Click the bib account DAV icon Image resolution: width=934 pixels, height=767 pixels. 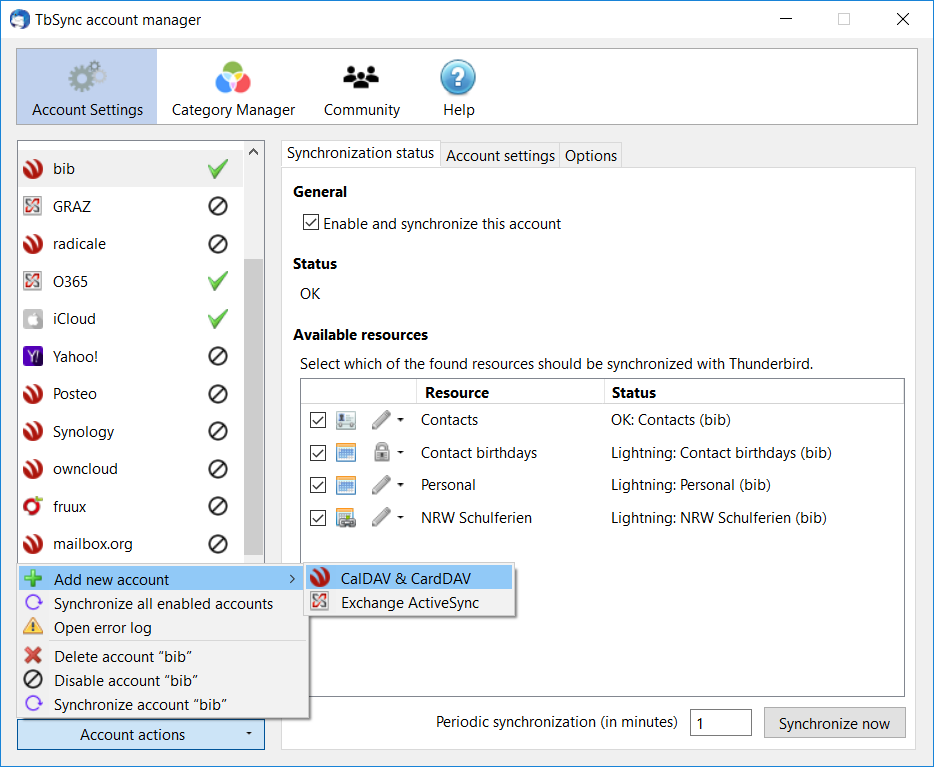click(x=33, y=169)
